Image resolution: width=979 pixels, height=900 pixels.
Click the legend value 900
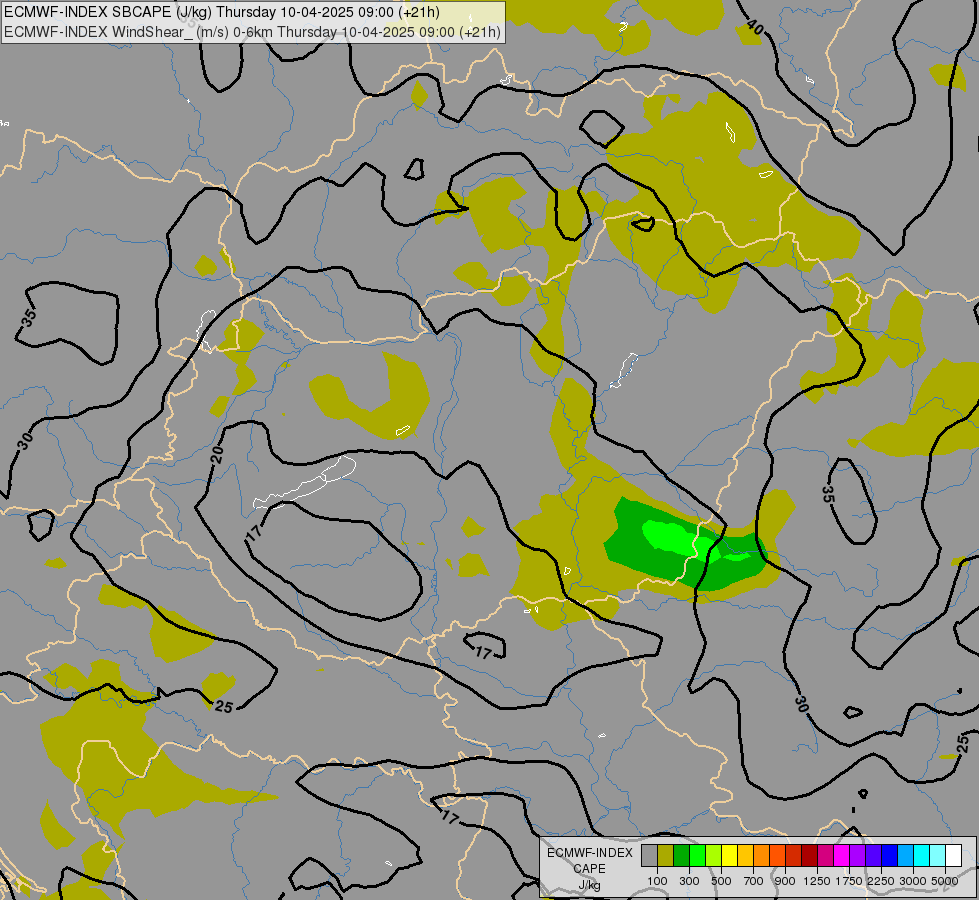(785, 881)
